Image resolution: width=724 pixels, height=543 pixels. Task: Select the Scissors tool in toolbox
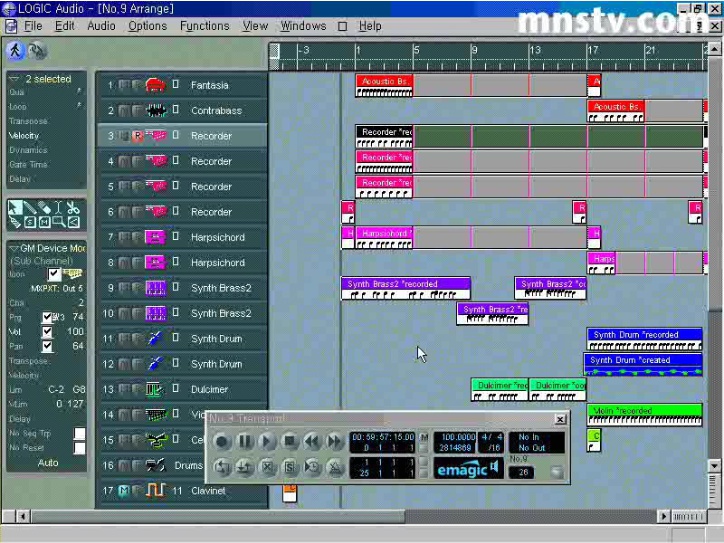[73, 208]
